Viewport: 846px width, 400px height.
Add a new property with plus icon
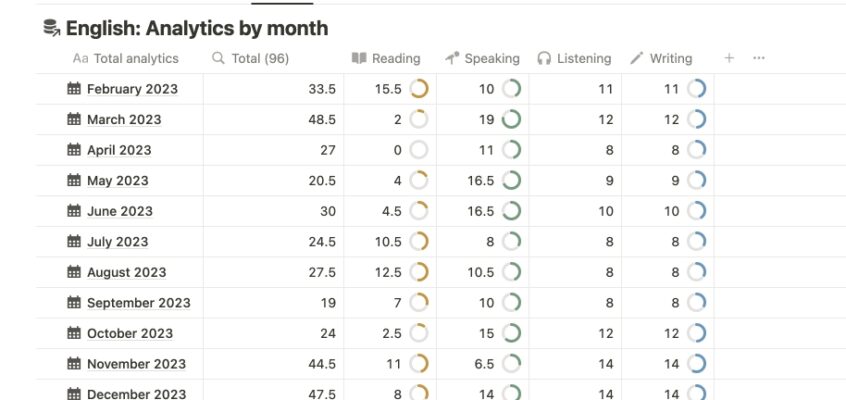tap(729, 58)
